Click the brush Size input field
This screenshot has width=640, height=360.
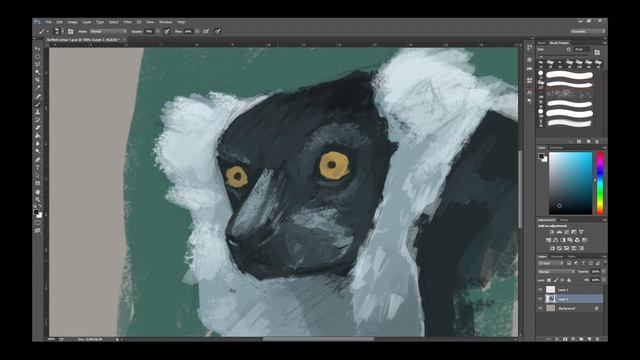(582, 49)
